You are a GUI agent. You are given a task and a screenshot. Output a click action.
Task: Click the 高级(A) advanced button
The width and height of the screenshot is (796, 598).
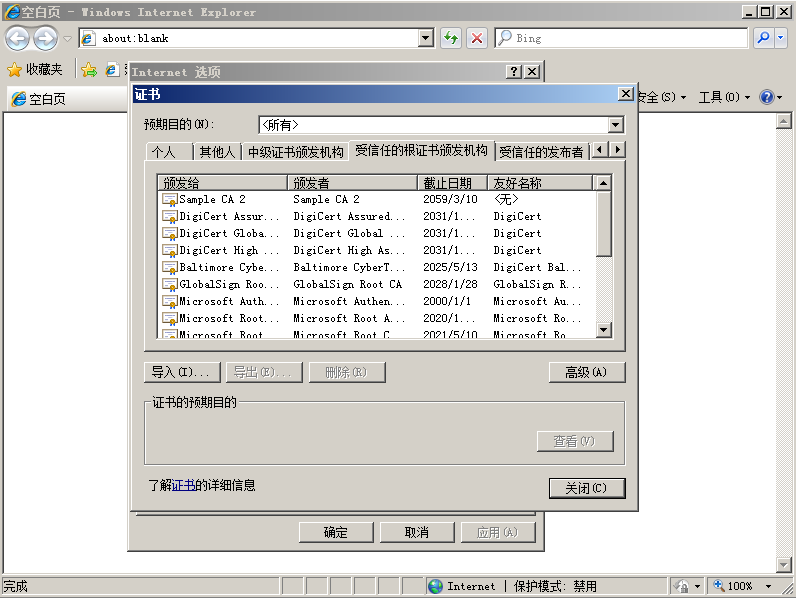[587, 372]
